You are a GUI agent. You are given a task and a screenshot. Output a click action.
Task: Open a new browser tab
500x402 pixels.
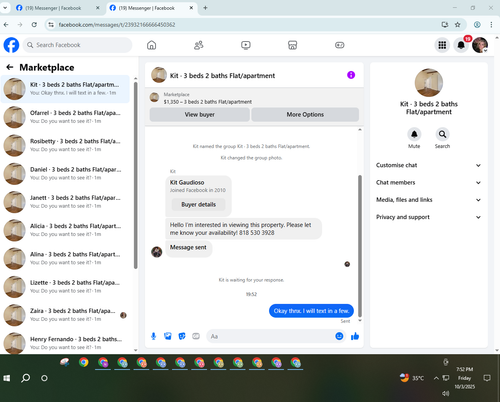[x=205, y=8]
